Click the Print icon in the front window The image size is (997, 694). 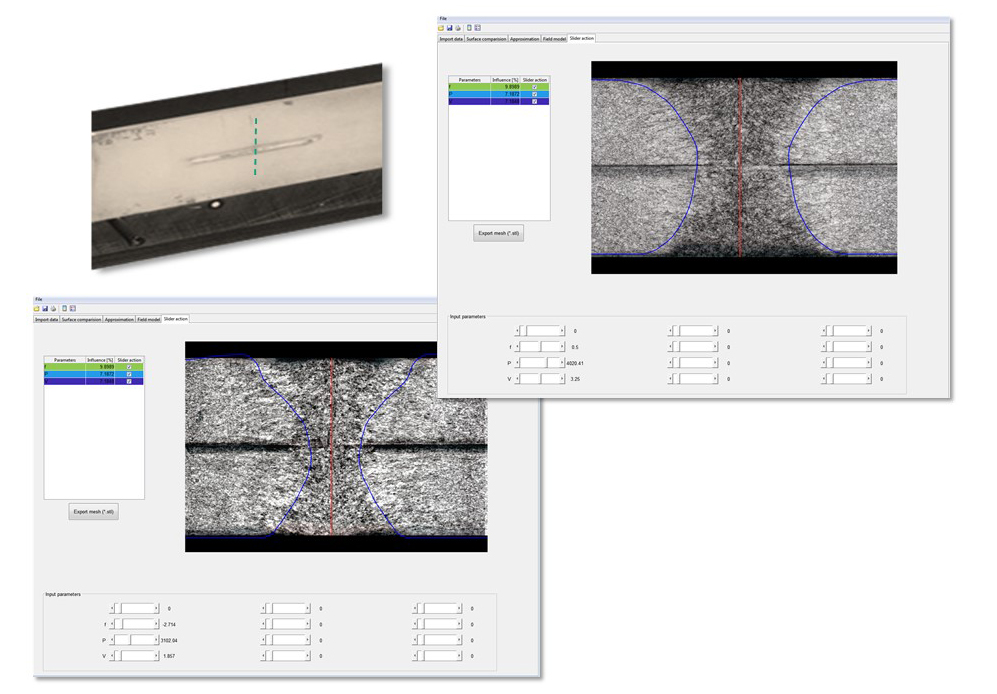458,28
